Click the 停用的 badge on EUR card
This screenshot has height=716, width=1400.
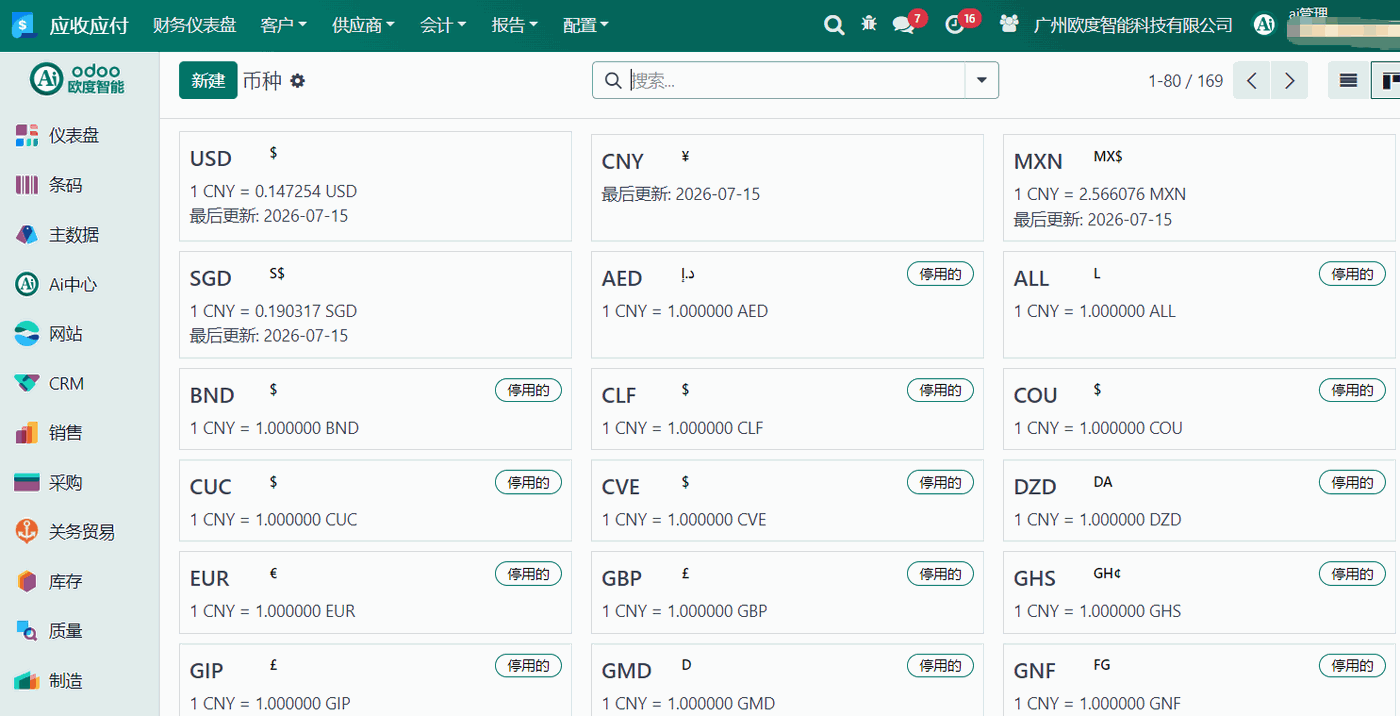[x=528, y=574]
